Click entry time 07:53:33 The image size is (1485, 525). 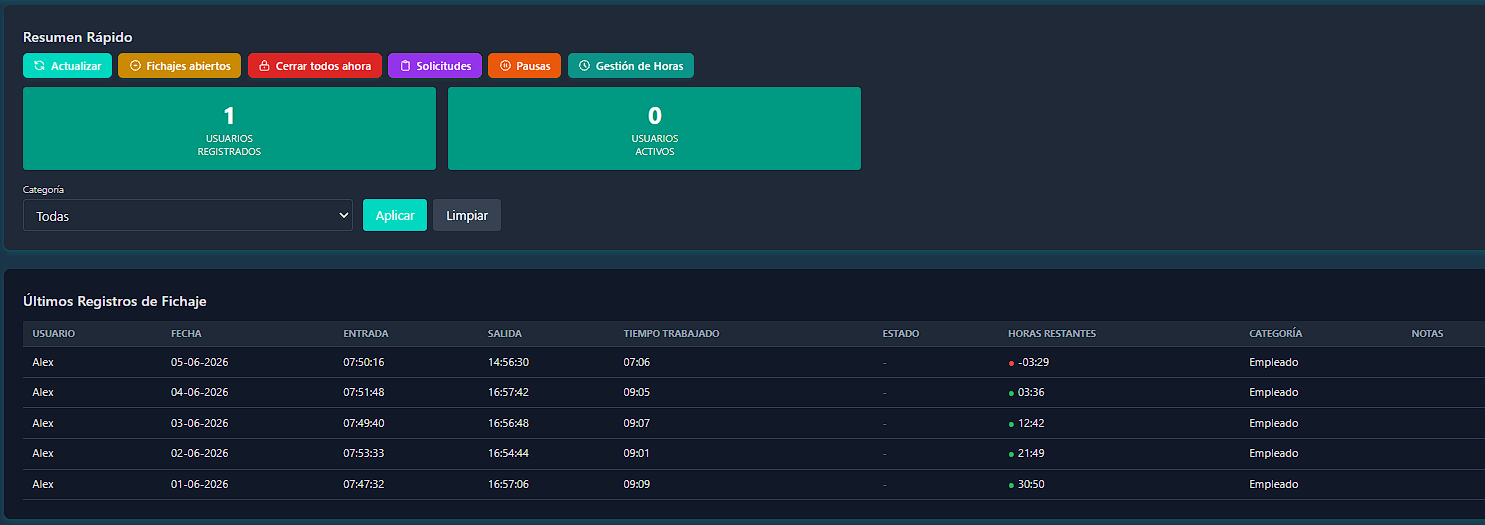(364, 453)
